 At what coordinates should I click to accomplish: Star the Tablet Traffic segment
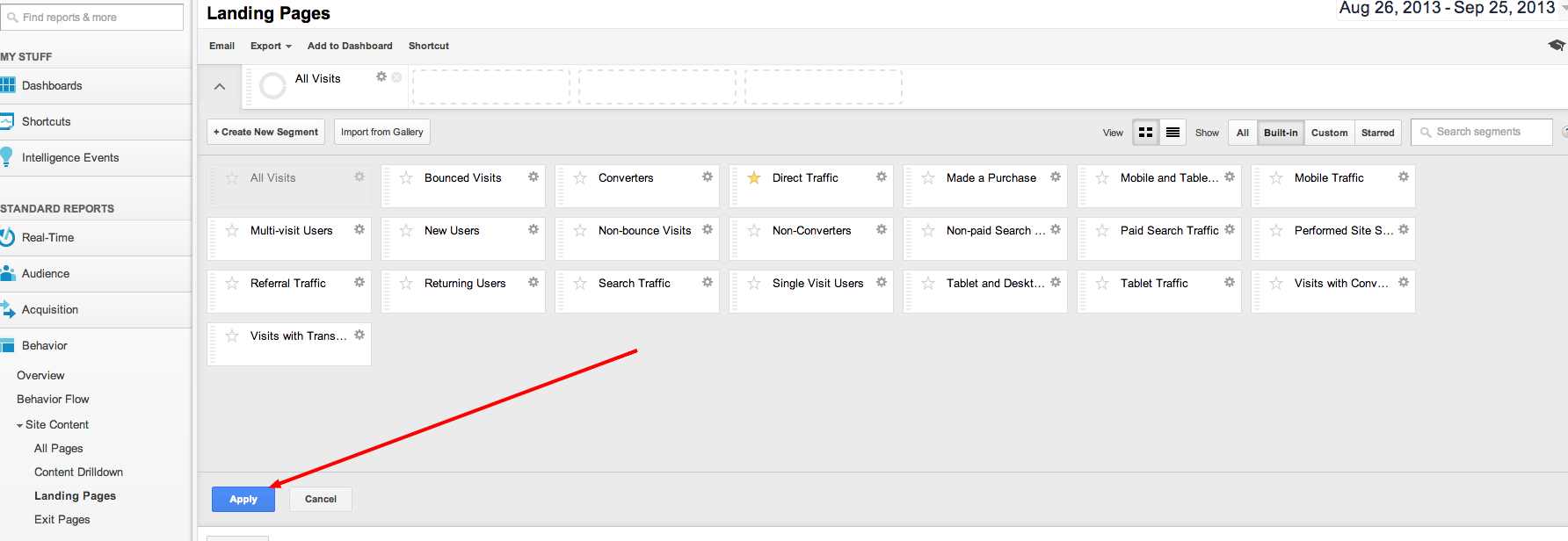click(x=1102, y=284)
